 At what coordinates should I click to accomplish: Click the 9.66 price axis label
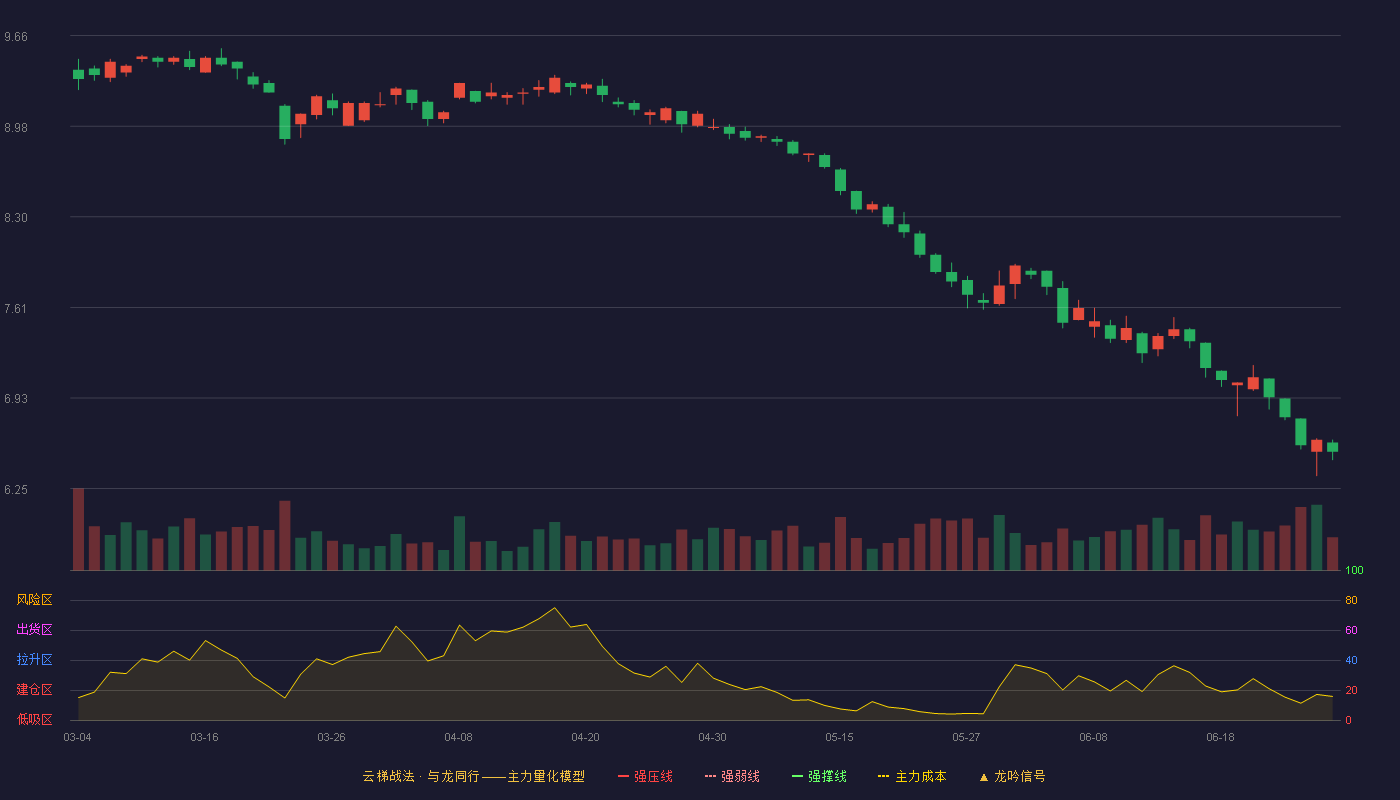[16, 37]
